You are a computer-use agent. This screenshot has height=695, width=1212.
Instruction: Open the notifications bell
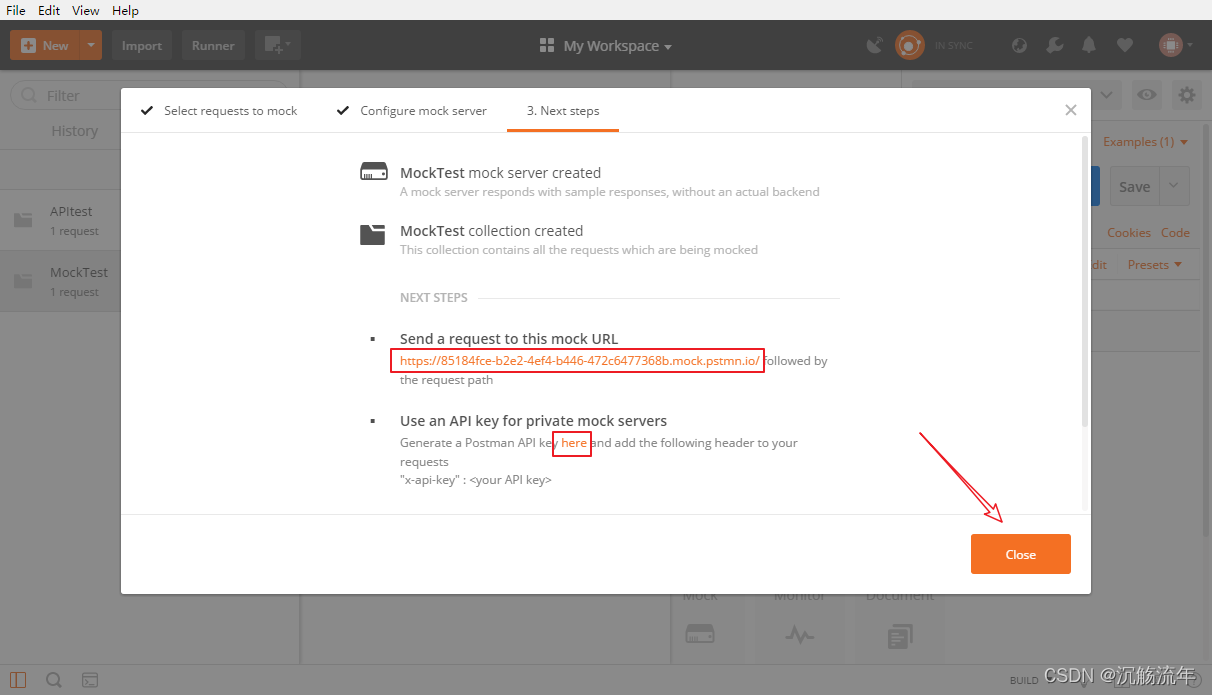click(1089, 45)
